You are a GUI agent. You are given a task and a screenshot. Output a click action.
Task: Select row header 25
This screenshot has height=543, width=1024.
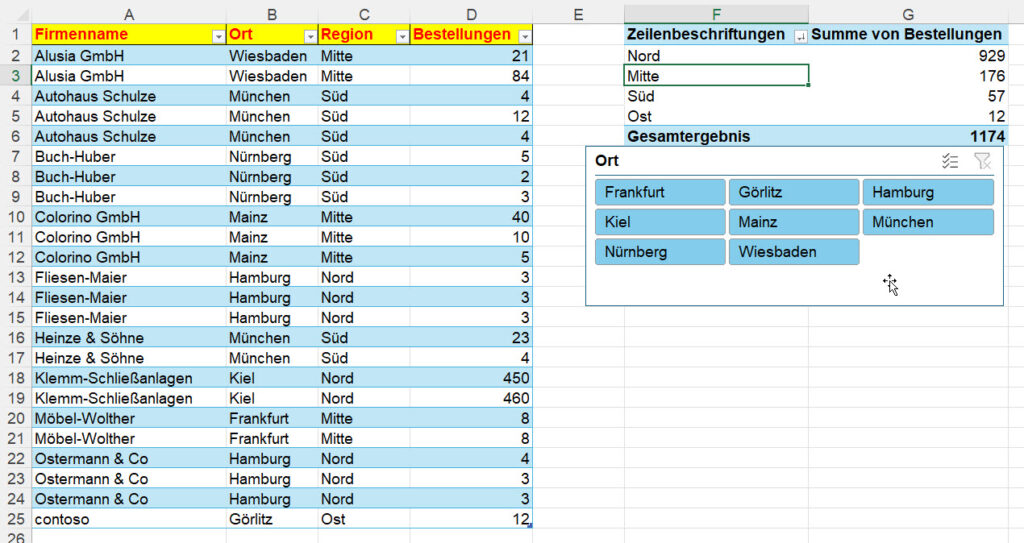pos(15,519)
